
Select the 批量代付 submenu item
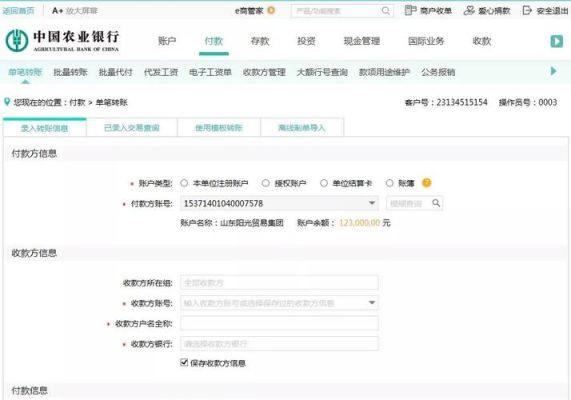point(115,72)
